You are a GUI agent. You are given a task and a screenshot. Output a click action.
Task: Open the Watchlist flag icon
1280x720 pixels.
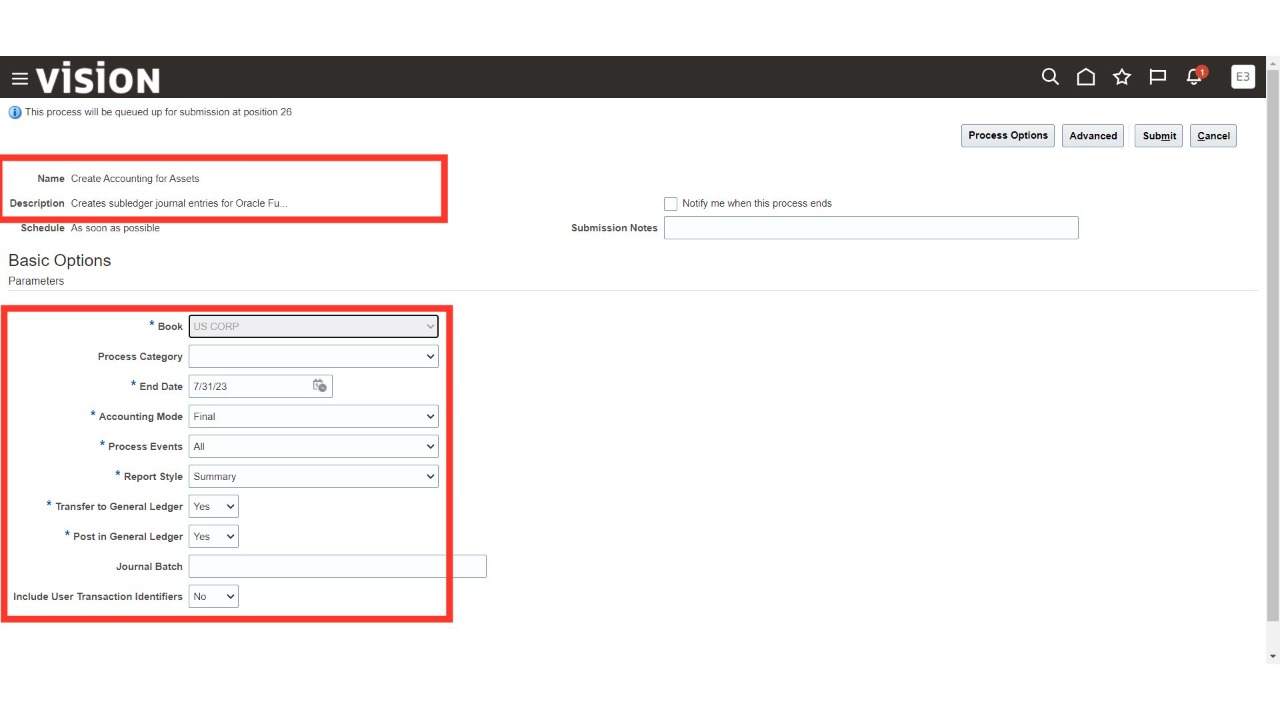point(1158,77)
